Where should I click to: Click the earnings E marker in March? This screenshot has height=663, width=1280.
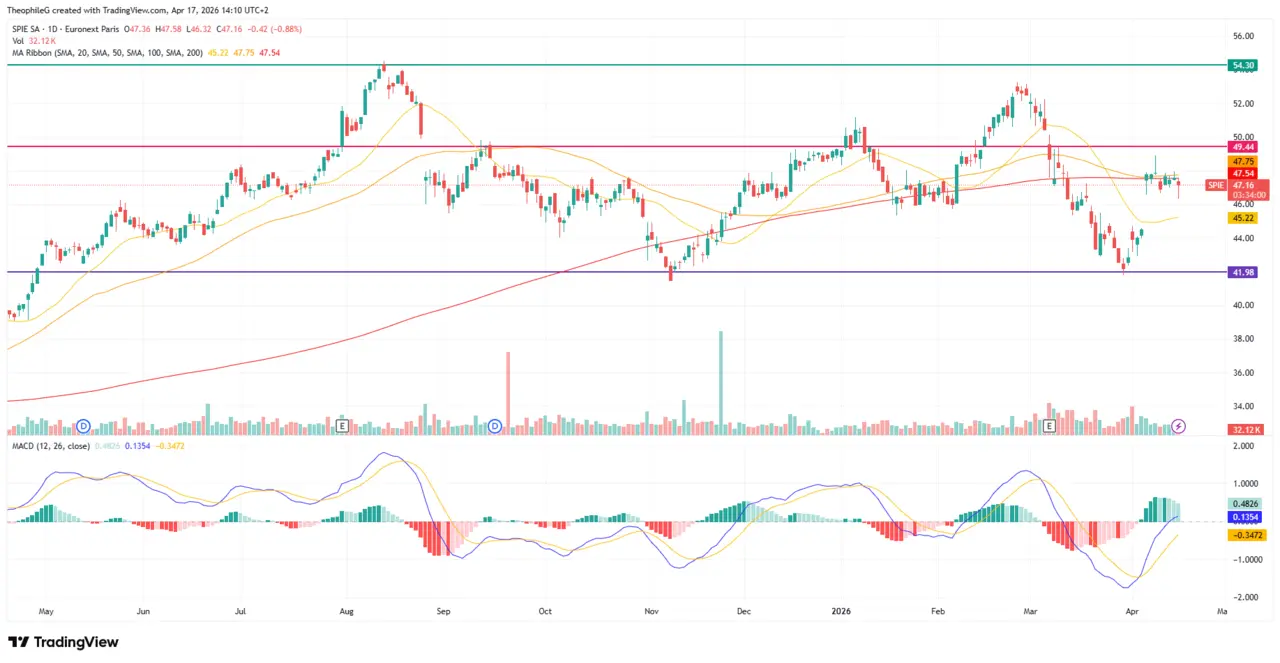tap(1049, 426)
